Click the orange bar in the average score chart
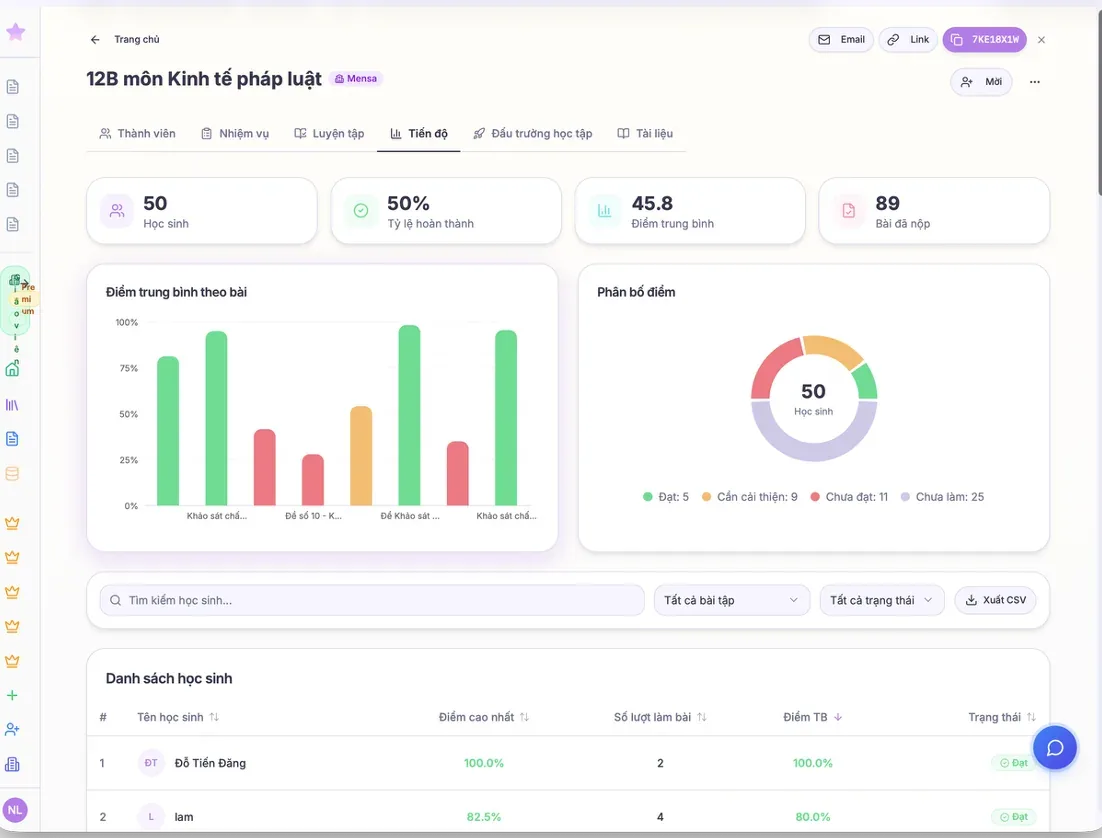Viewport: 1102px width, 838px height. [x=361, y=456]
